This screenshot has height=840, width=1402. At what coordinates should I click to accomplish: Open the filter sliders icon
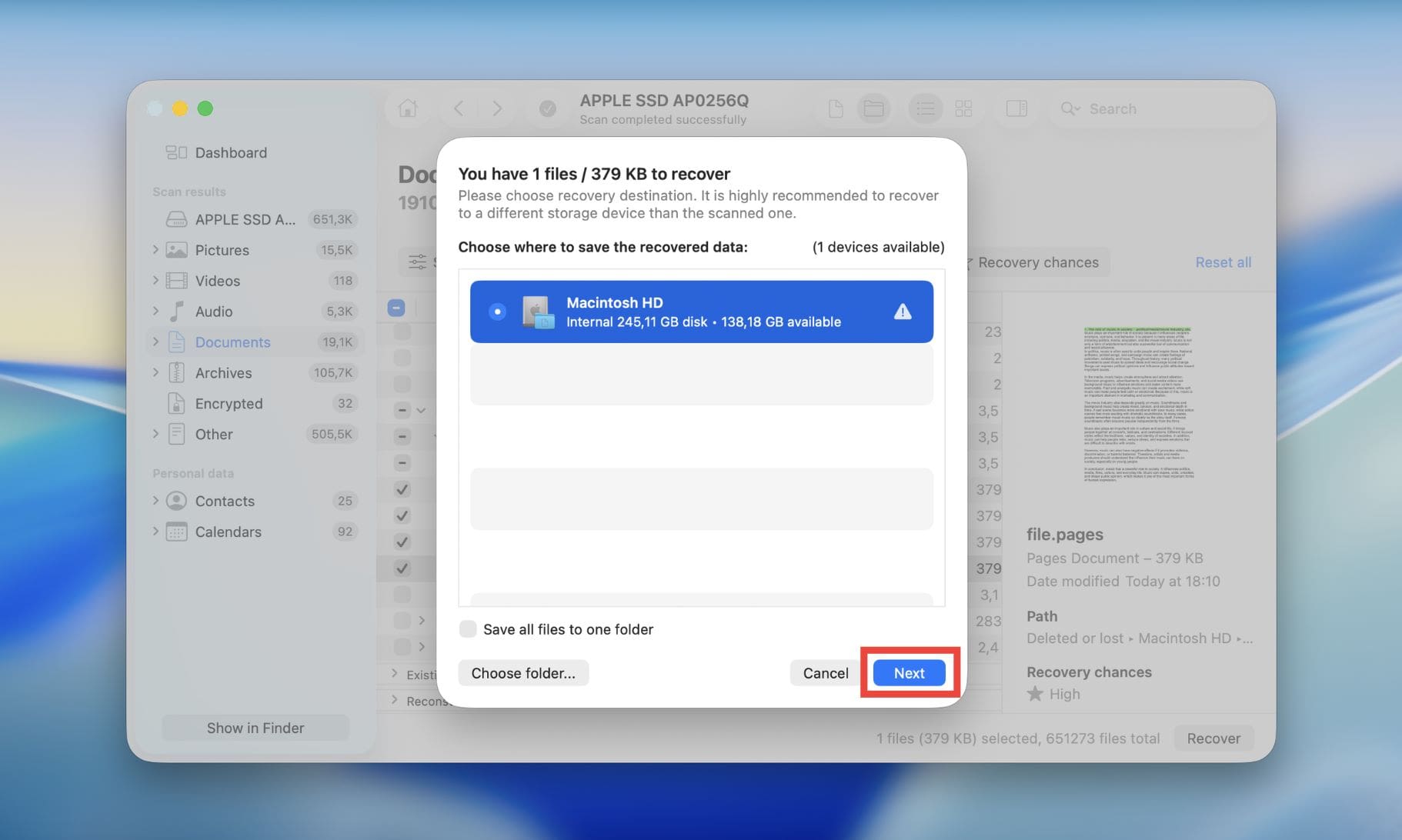[417, 262]
